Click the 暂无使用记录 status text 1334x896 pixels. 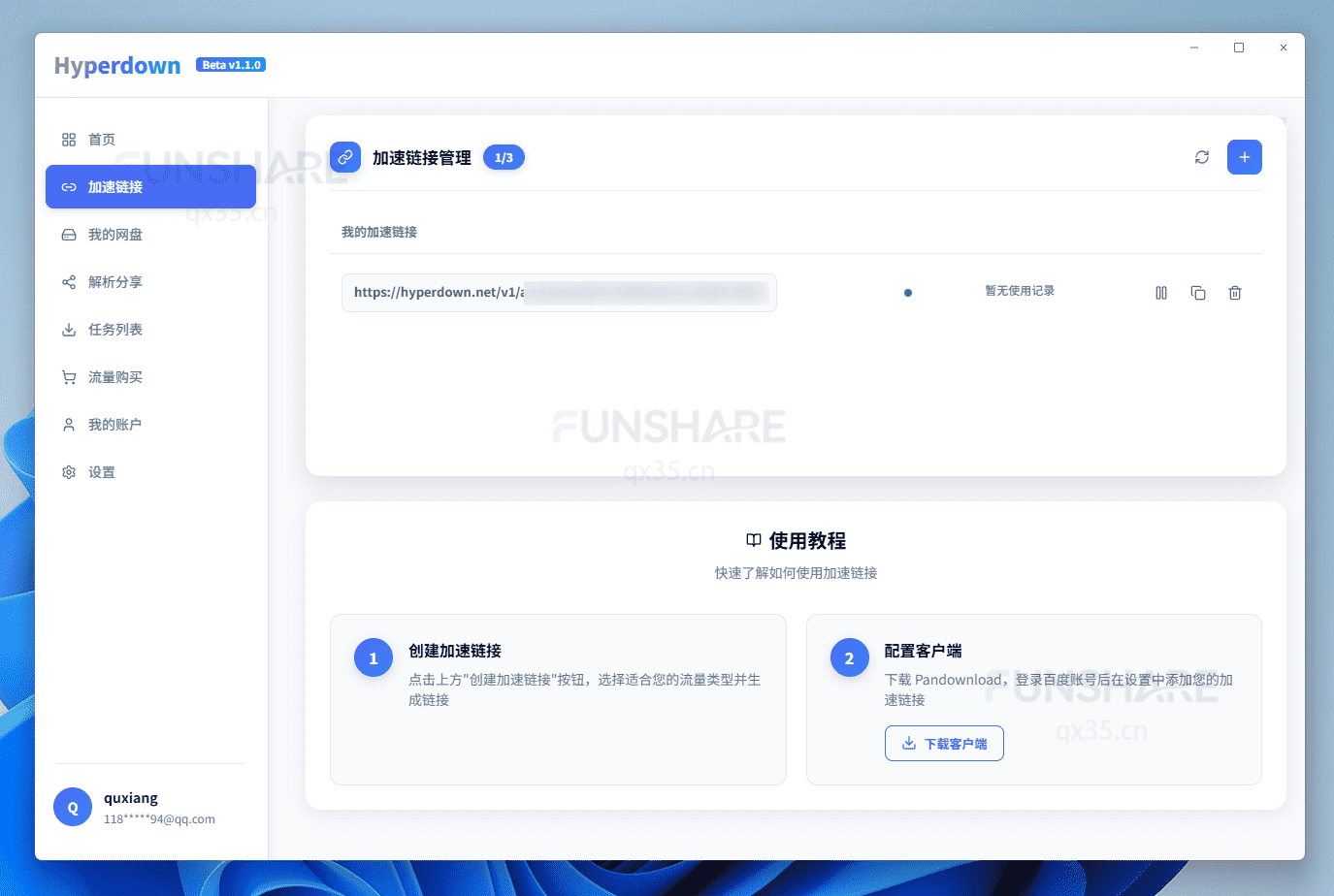(1020, 291)
